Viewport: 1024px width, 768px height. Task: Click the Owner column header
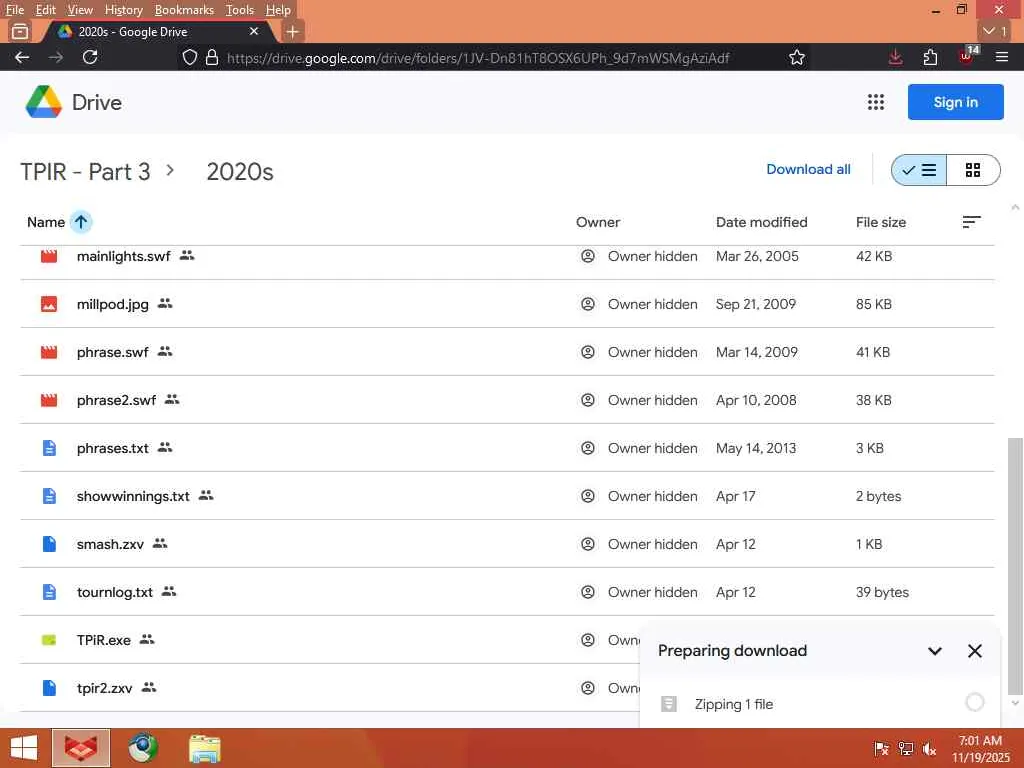pos(598,222)
